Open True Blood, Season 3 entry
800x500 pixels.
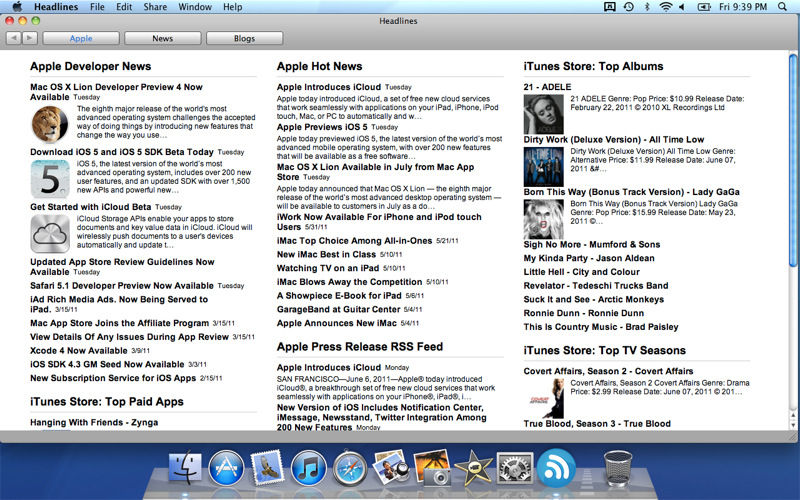tap(597, 423)
